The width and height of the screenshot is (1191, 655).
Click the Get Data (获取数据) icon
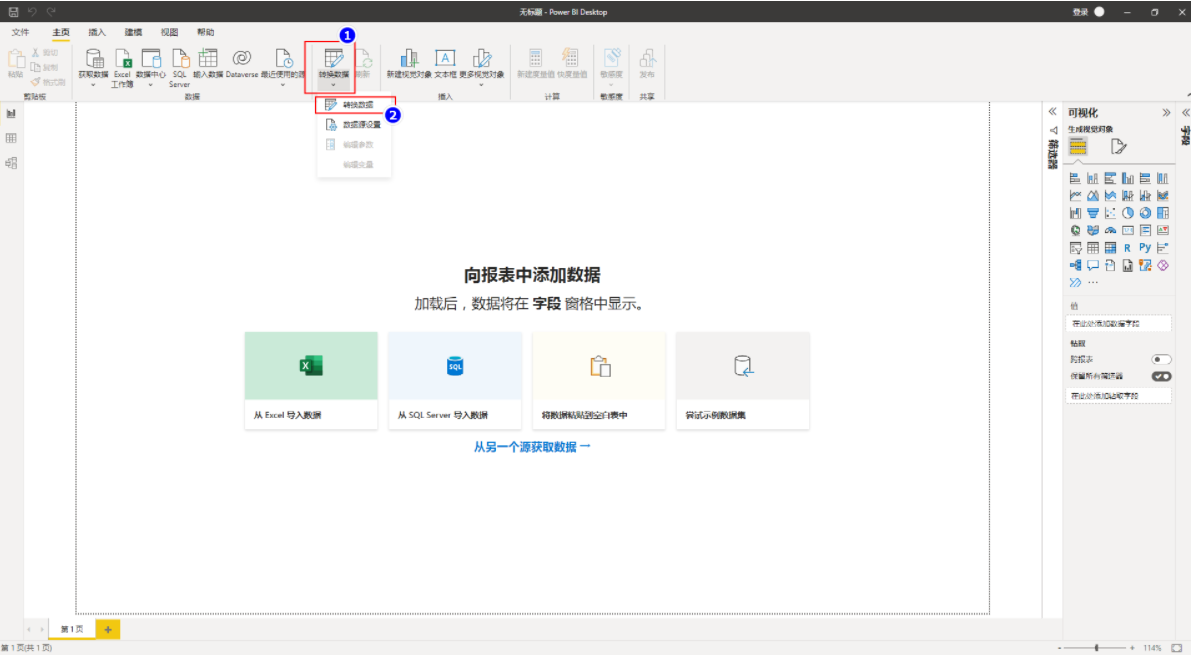[x=94, y=58]
